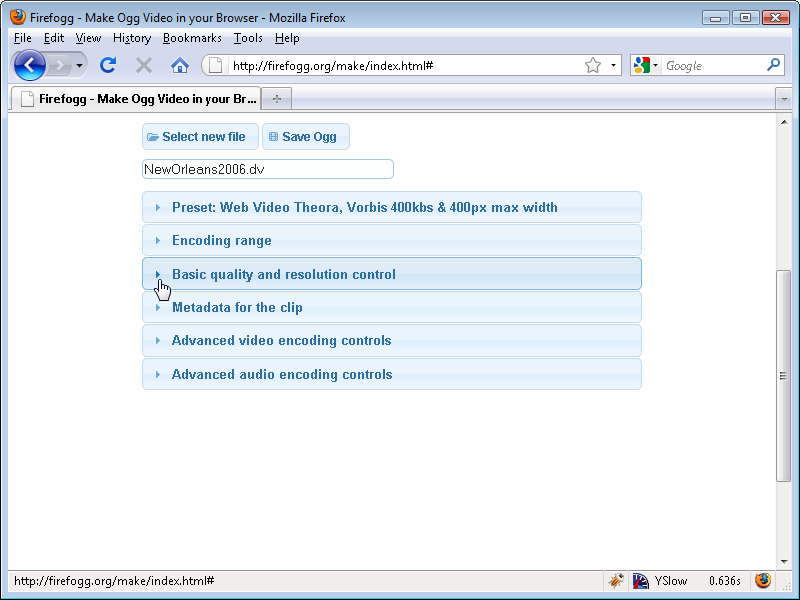The height and width of the screenshot is (600, 800).
Task: Click the page identity icon beside the URL
Action: (214, 64)
